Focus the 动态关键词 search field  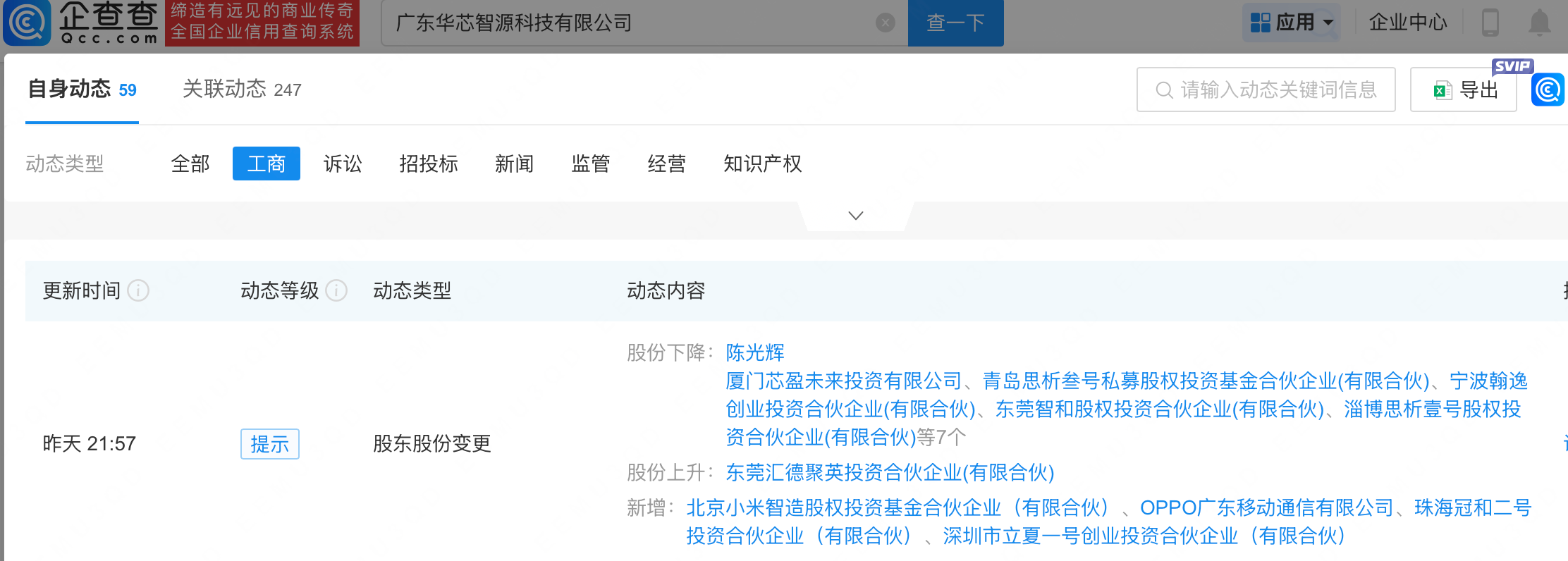pos(1266,90)
